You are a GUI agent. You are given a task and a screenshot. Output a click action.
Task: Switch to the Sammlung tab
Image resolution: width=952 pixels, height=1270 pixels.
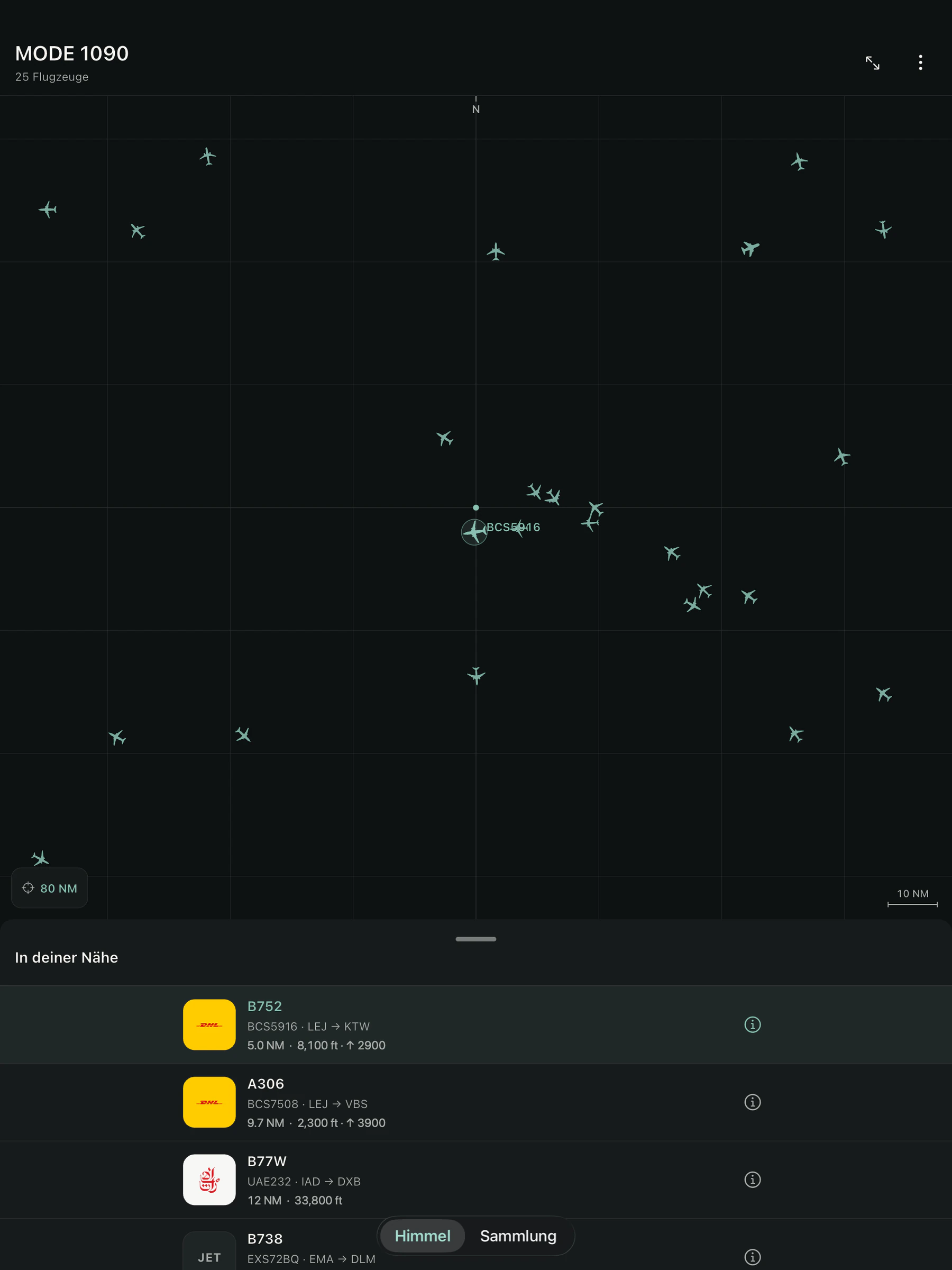(x=518, y=1236)
